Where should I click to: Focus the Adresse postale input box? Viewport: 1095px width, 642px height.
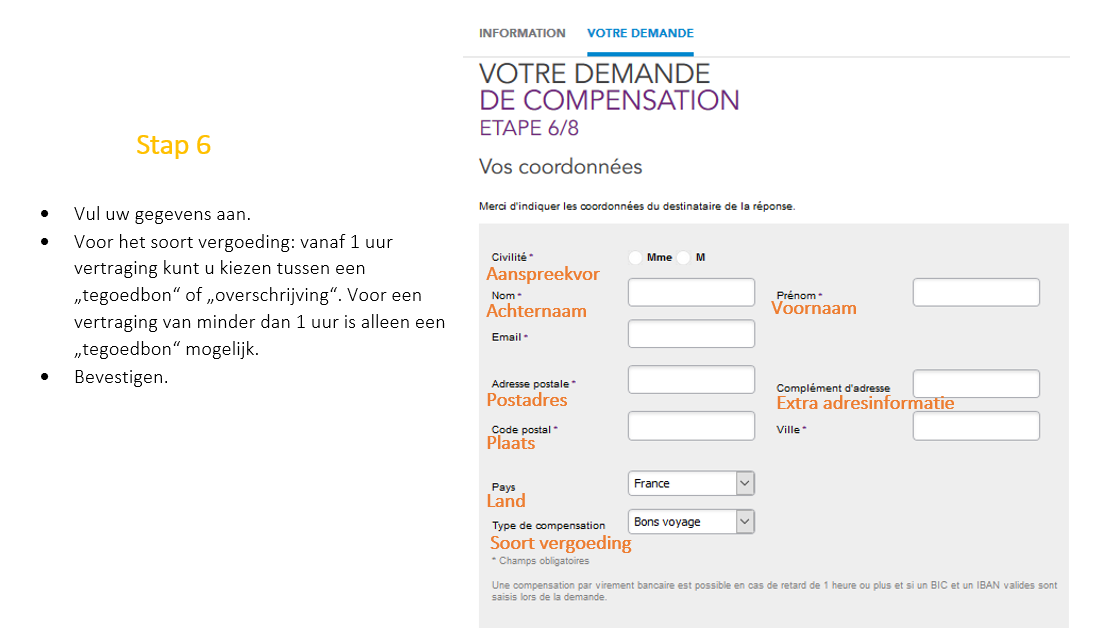point(691,380)
